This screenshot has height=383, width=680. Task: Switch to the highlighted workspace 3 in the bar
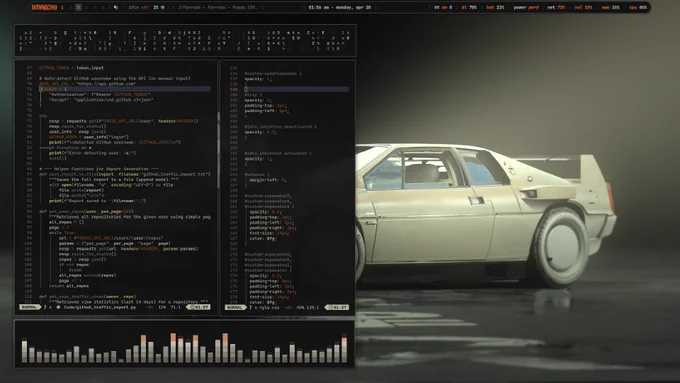coord(78,7)
